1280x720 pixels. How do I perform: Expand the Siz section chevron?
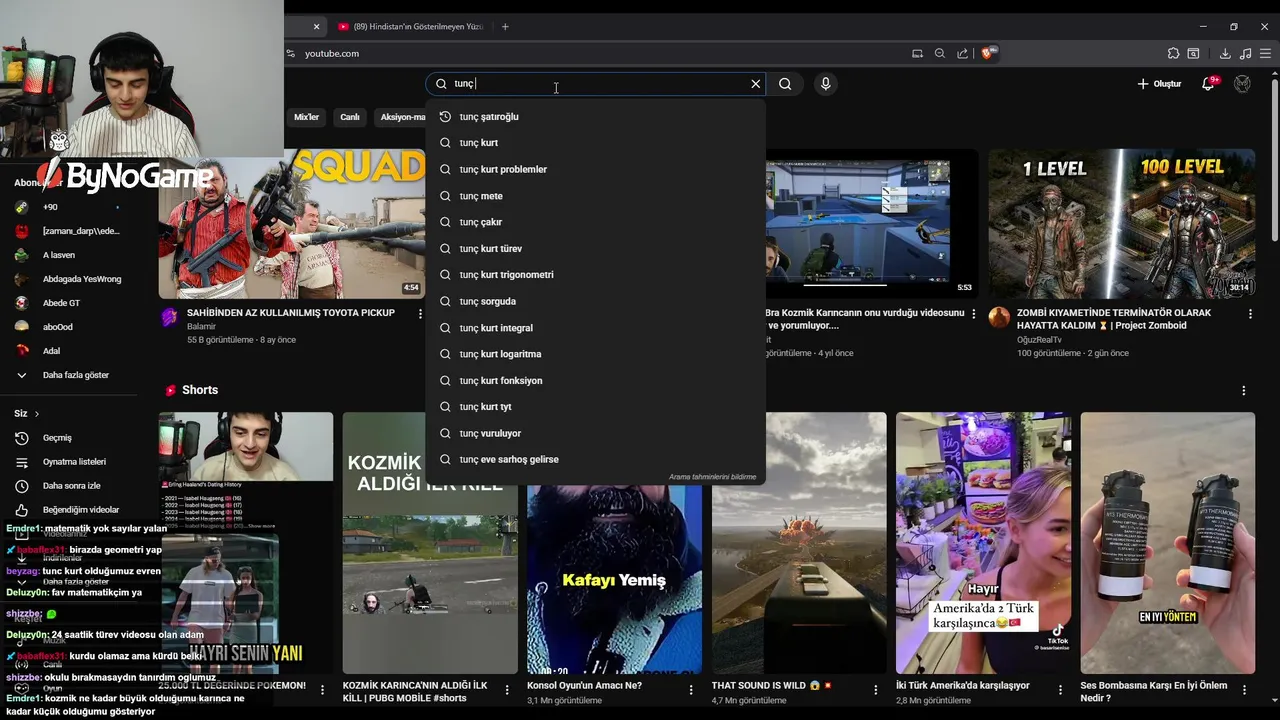click(x=37, y=414)
